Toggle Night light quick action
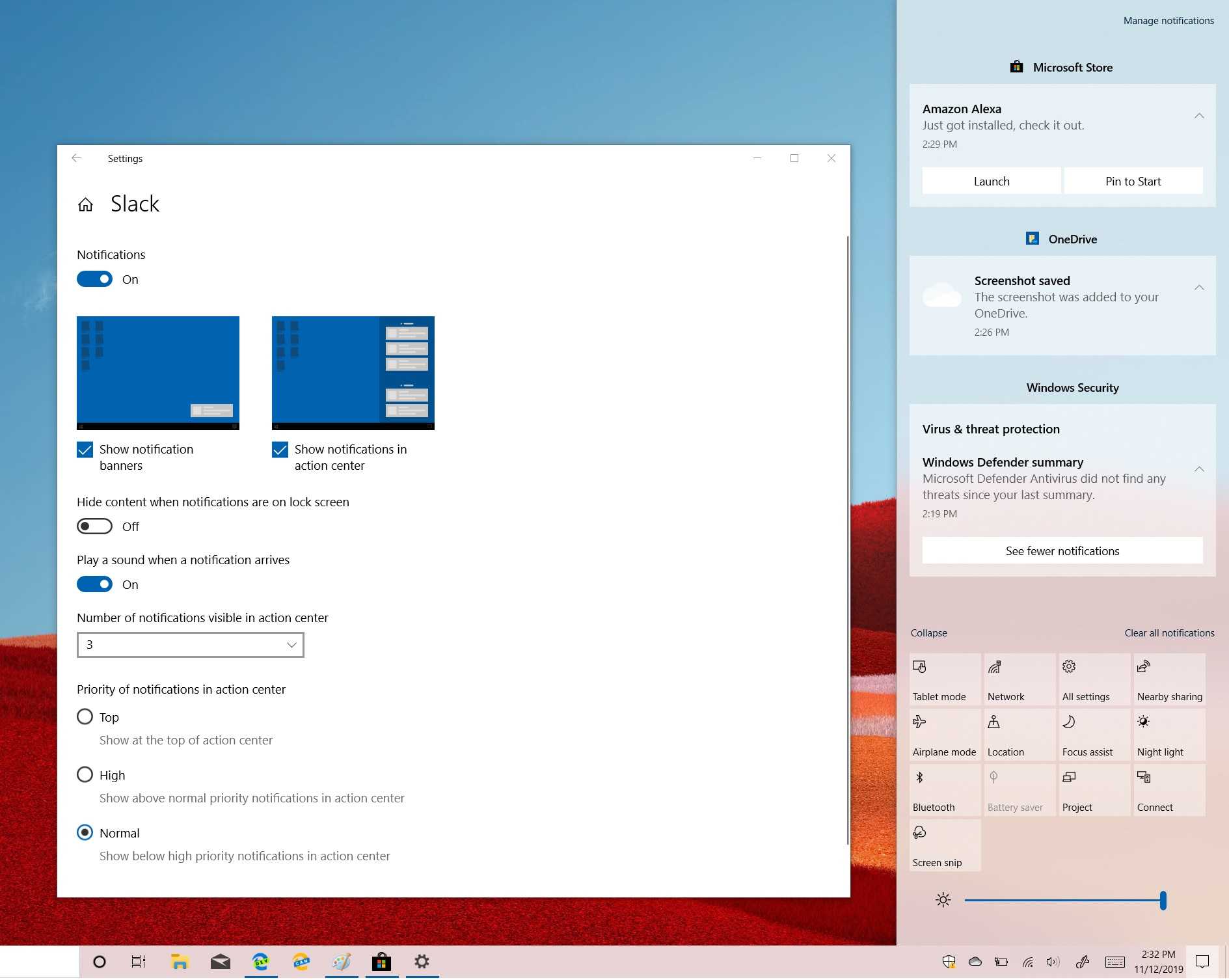Image resolution: width=1229 pixels, height=980 pixels. [x=1168, y=735]
